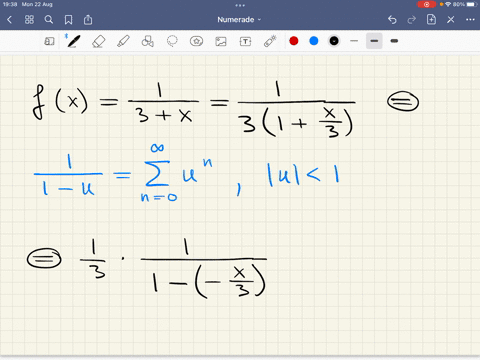
Task: Close the document with the X icon
Action: (451, 20)
